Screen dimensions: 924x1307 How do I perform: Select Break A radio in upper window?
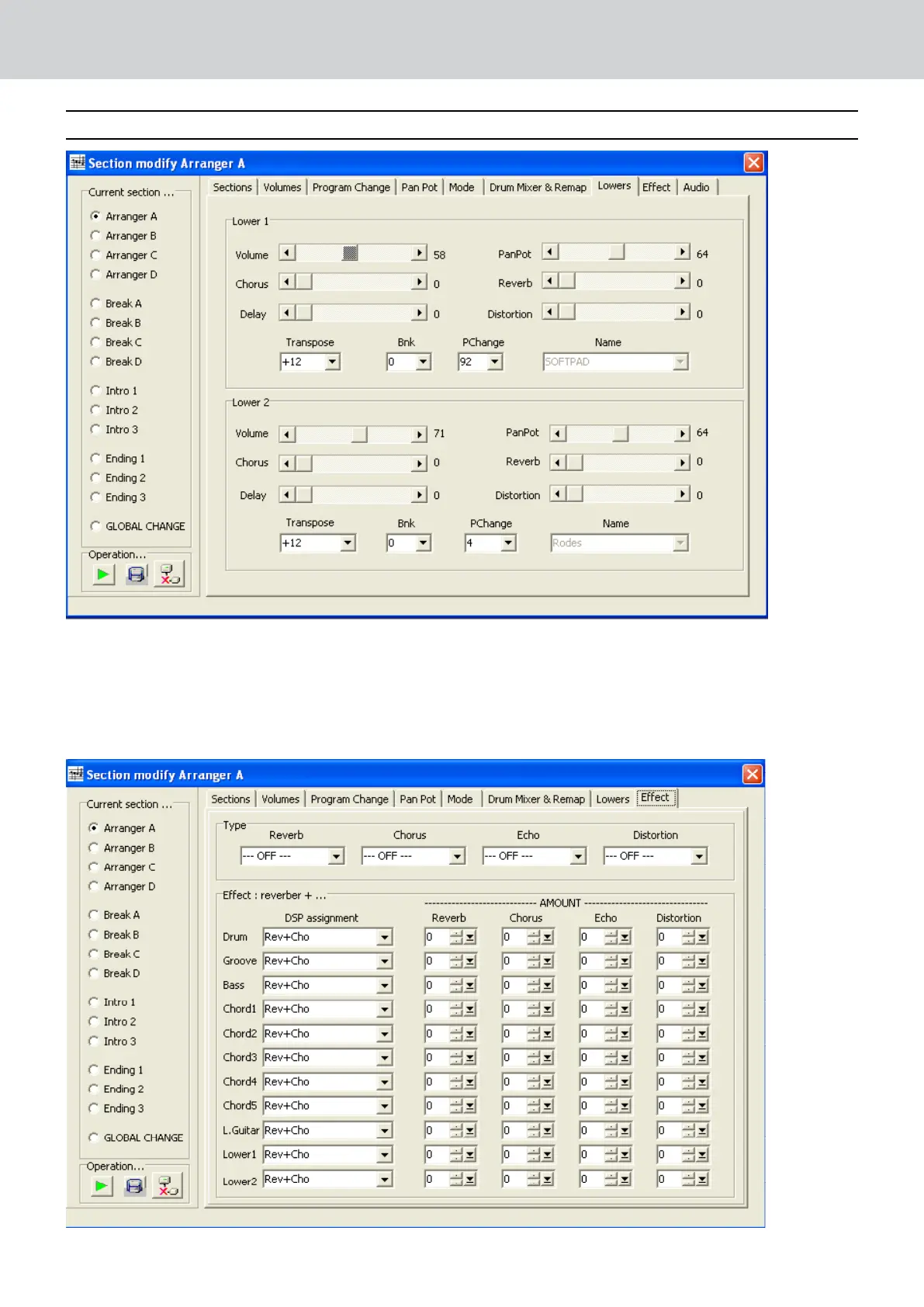pos(95,303)
